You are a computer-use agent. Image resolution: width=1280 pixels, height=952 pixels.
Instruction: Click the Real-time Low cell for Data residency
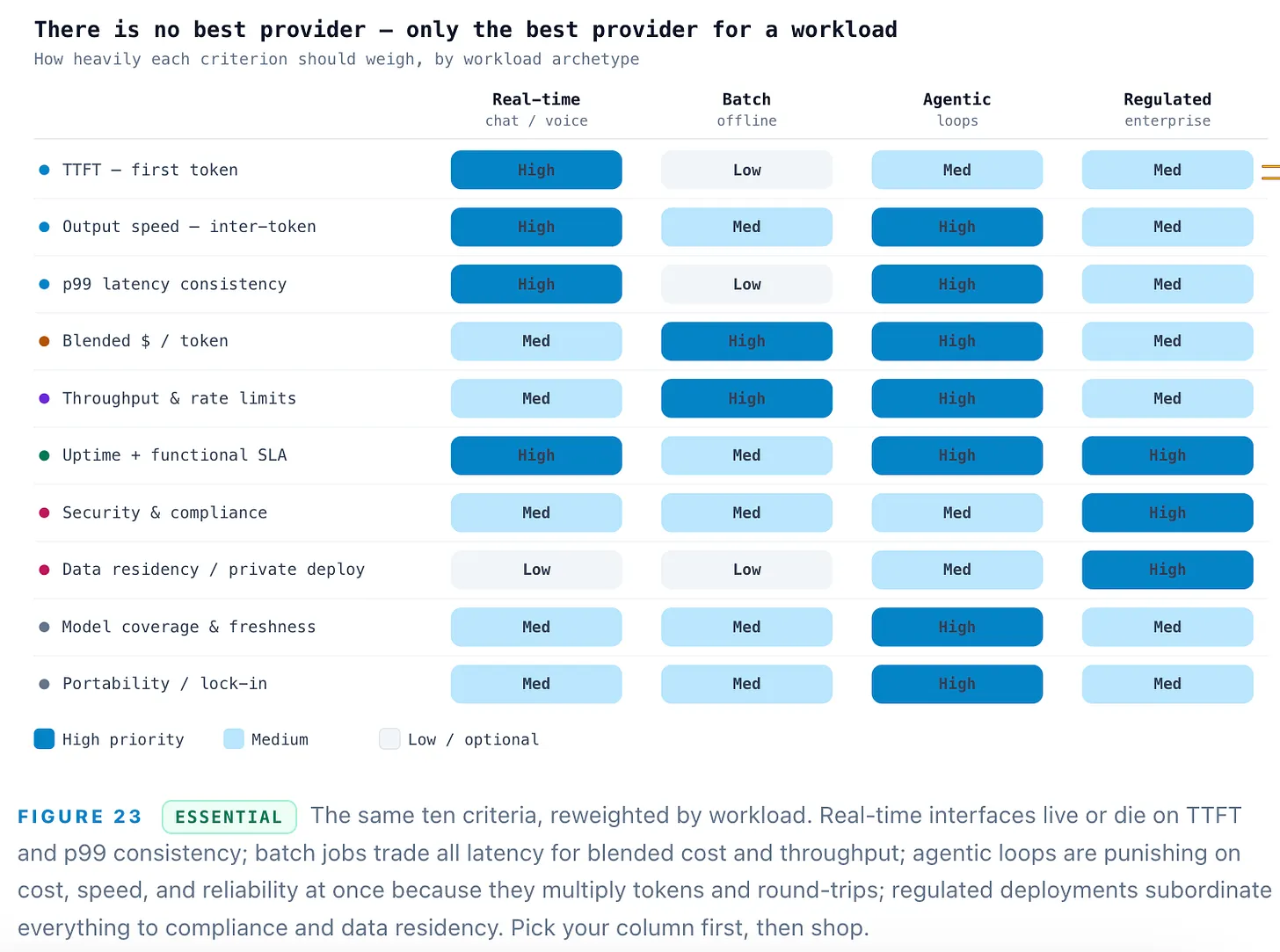tap(536, 570)
